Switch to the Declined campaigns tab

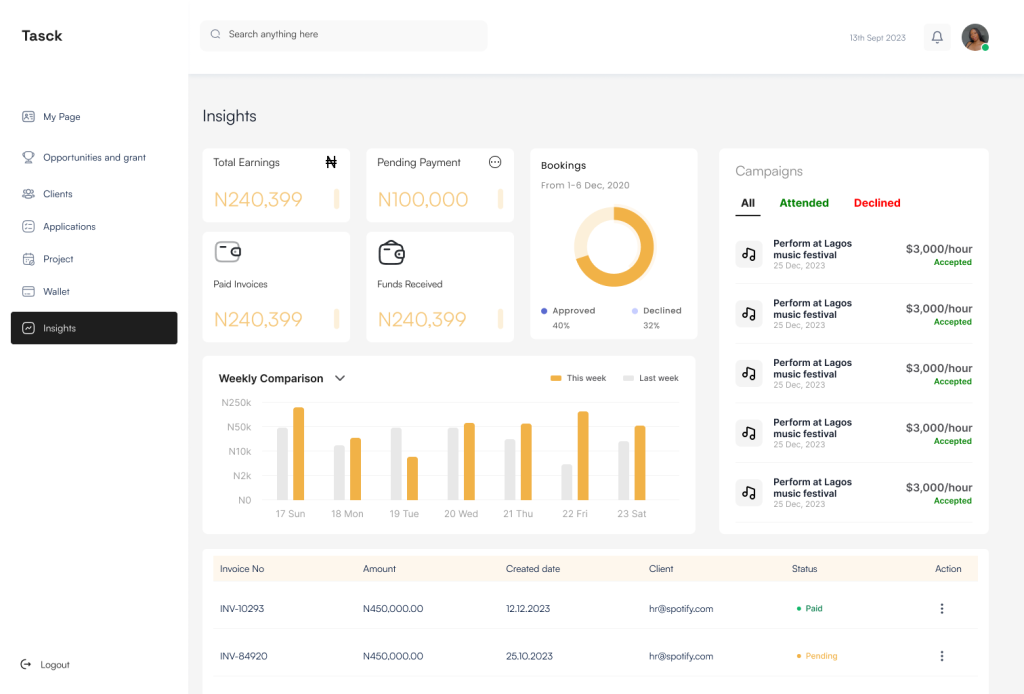click(x=877, y=203)
